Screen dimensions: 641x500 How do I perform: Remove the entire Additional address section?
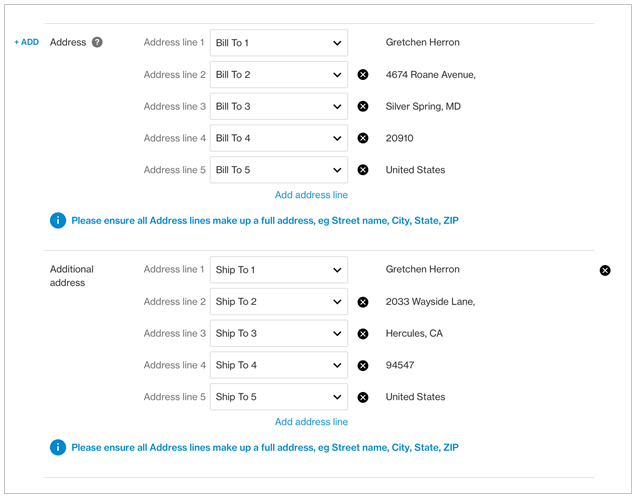pos(605,270)
